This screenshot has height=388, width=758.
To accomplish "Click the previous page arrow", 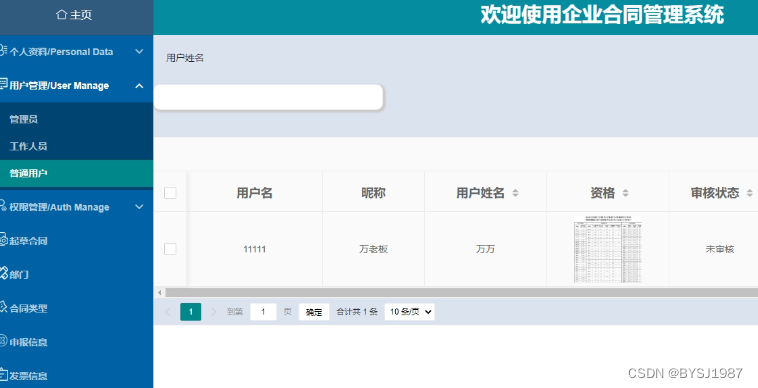I will pyautogui.click(x=168, y=312).
